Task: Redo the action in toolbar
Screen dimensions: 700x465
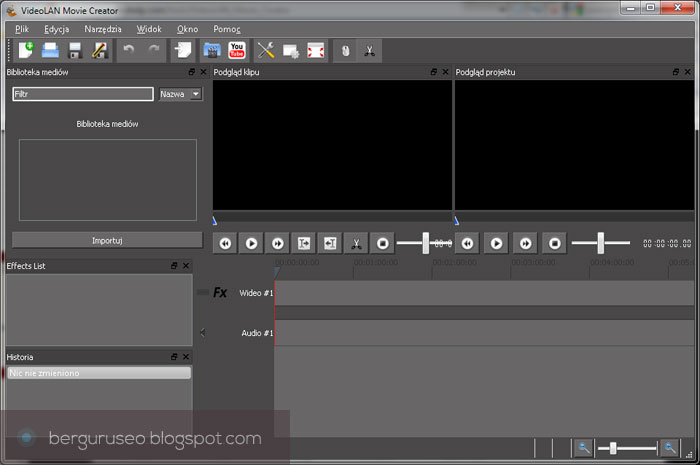Action: coord(154,50)
